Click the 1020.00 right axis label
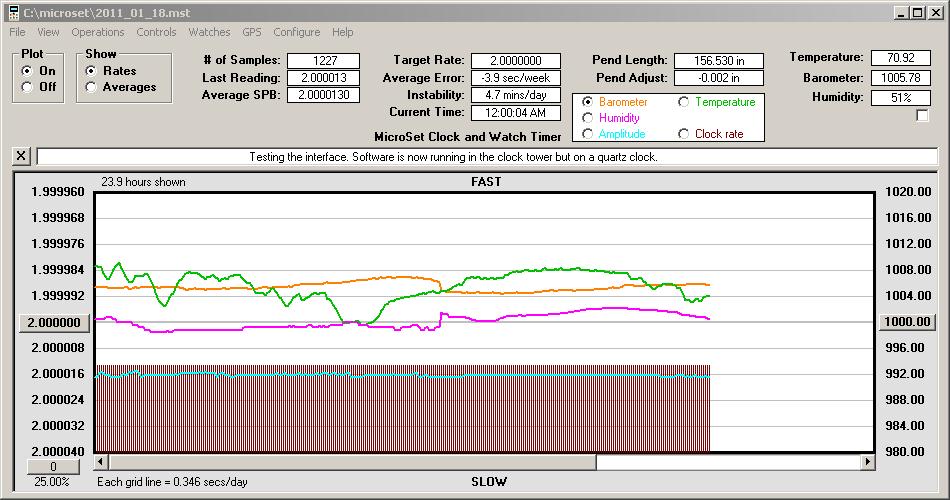This screenshot has height=500, width=950. [908, 192]
